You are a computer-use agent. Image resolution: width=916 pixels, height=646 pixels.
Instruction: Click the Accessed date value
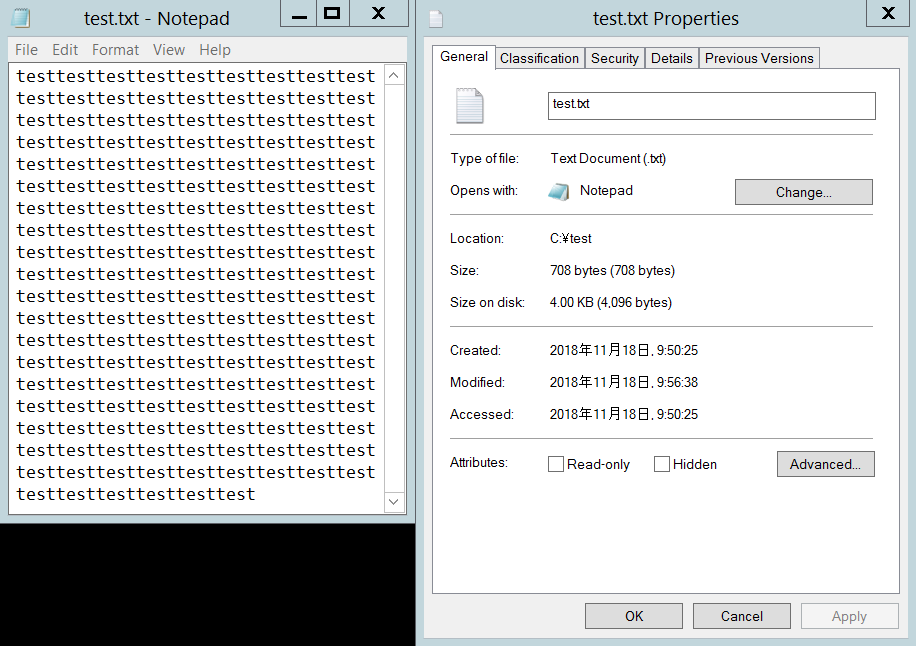click(623, 414)
